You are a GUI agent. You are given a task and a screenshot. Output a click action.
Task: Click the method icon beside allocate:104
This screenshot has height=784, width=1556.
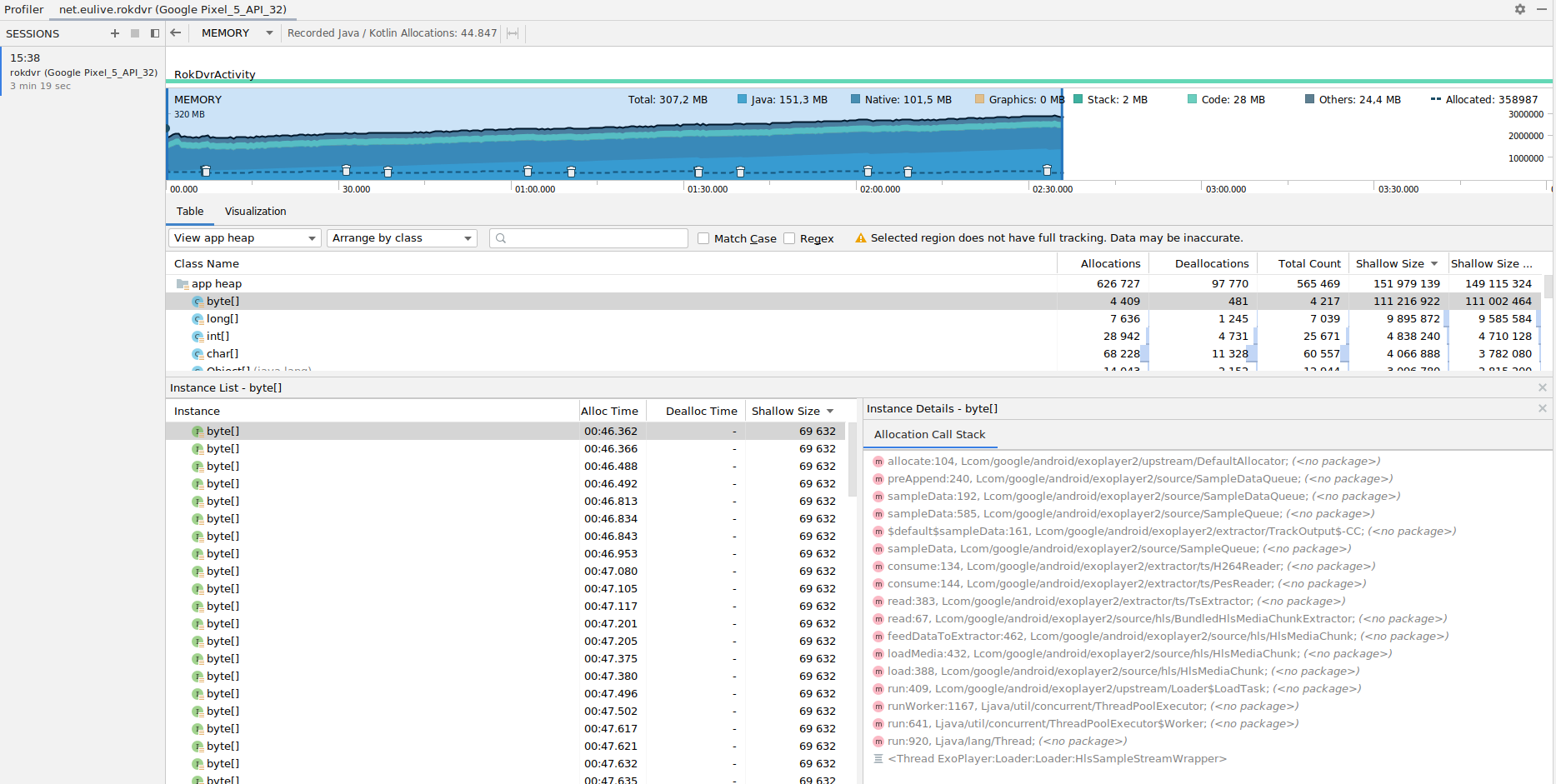click(x=878, y=462)
